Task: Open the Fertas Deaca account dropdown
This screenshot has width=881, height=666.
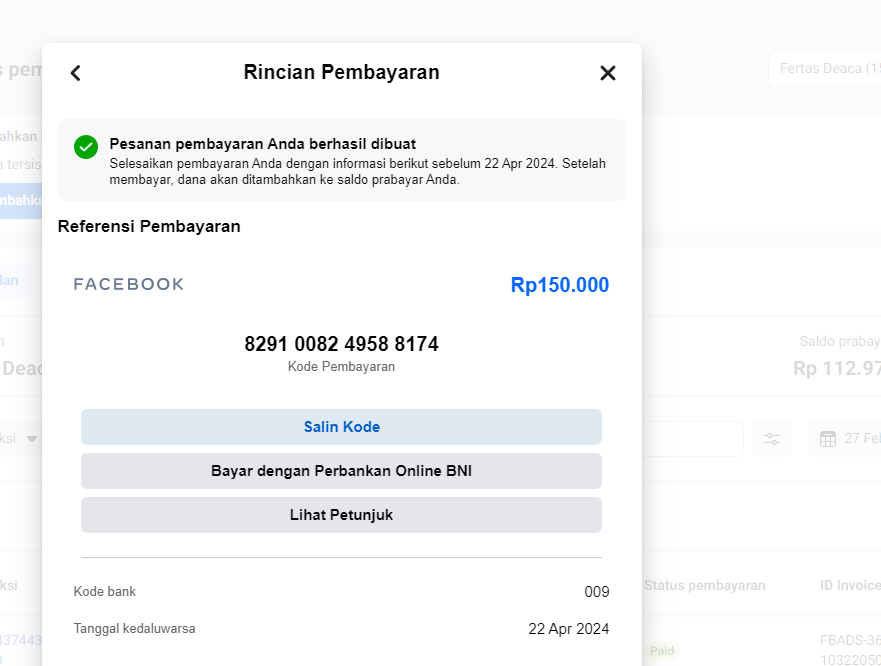Action: pos(824,68)
